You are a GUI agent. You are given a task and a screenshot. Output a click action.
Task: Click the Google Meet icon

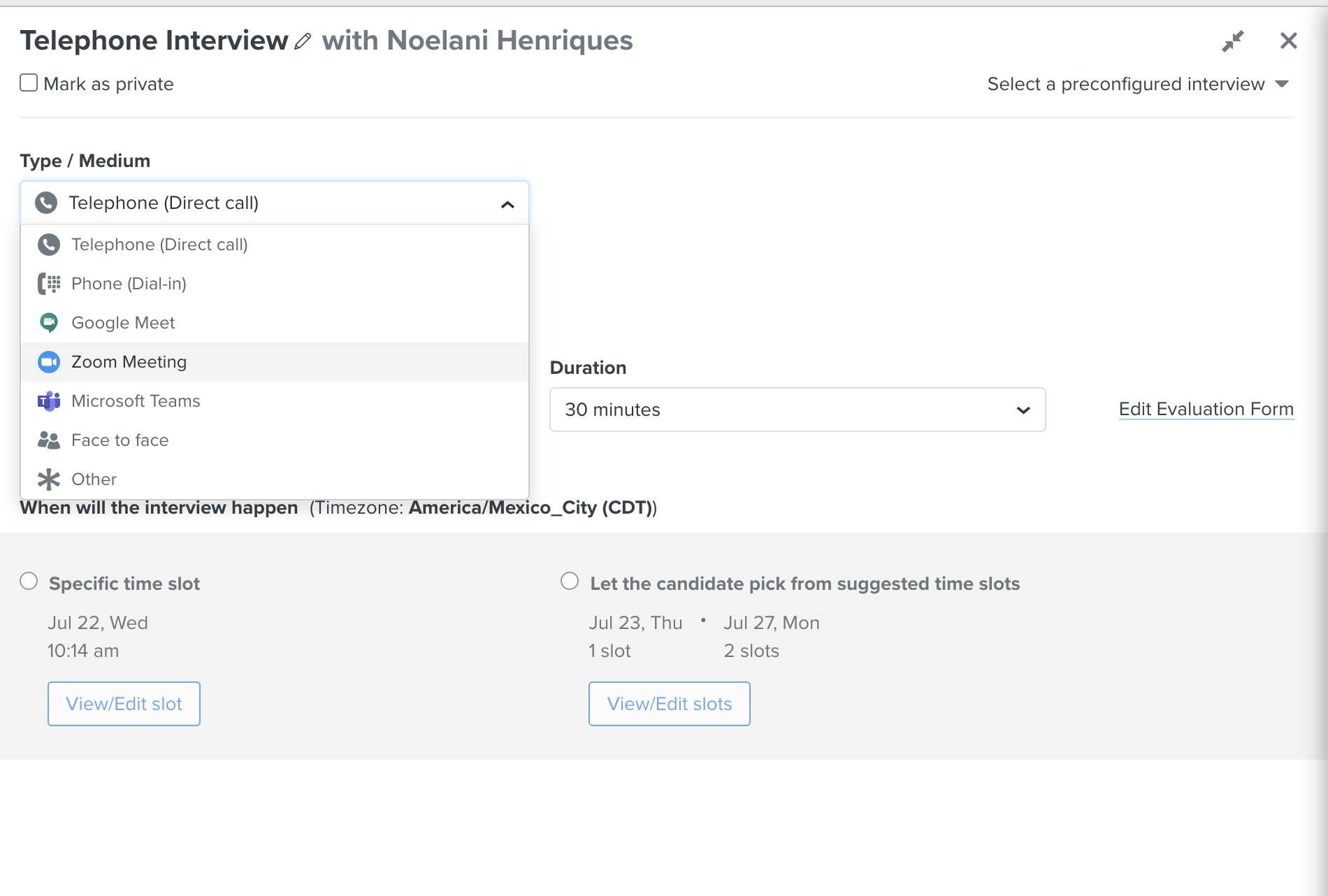49,323
